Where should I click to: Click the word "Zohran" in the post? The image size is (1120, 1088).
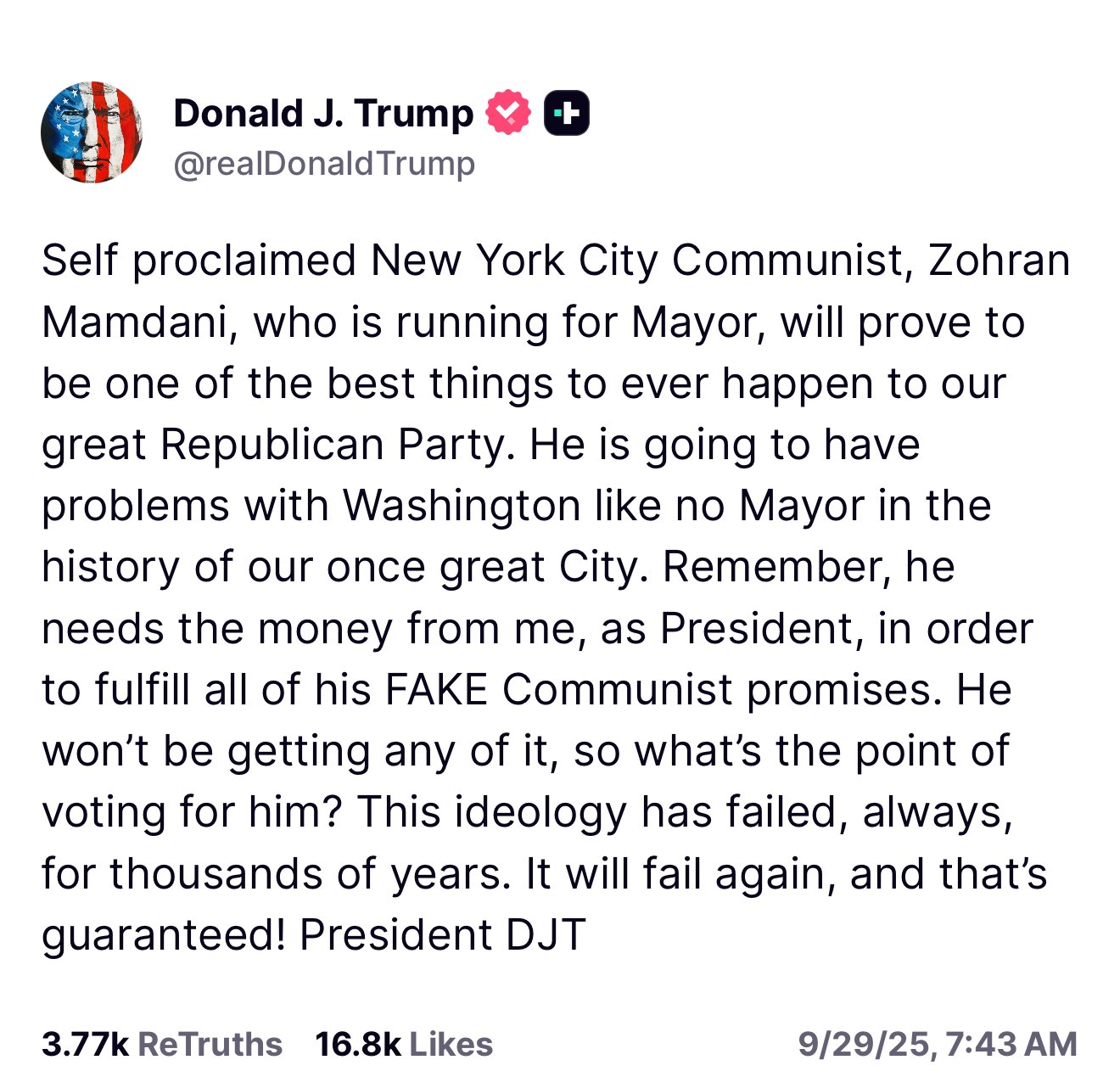point(1000,261)
